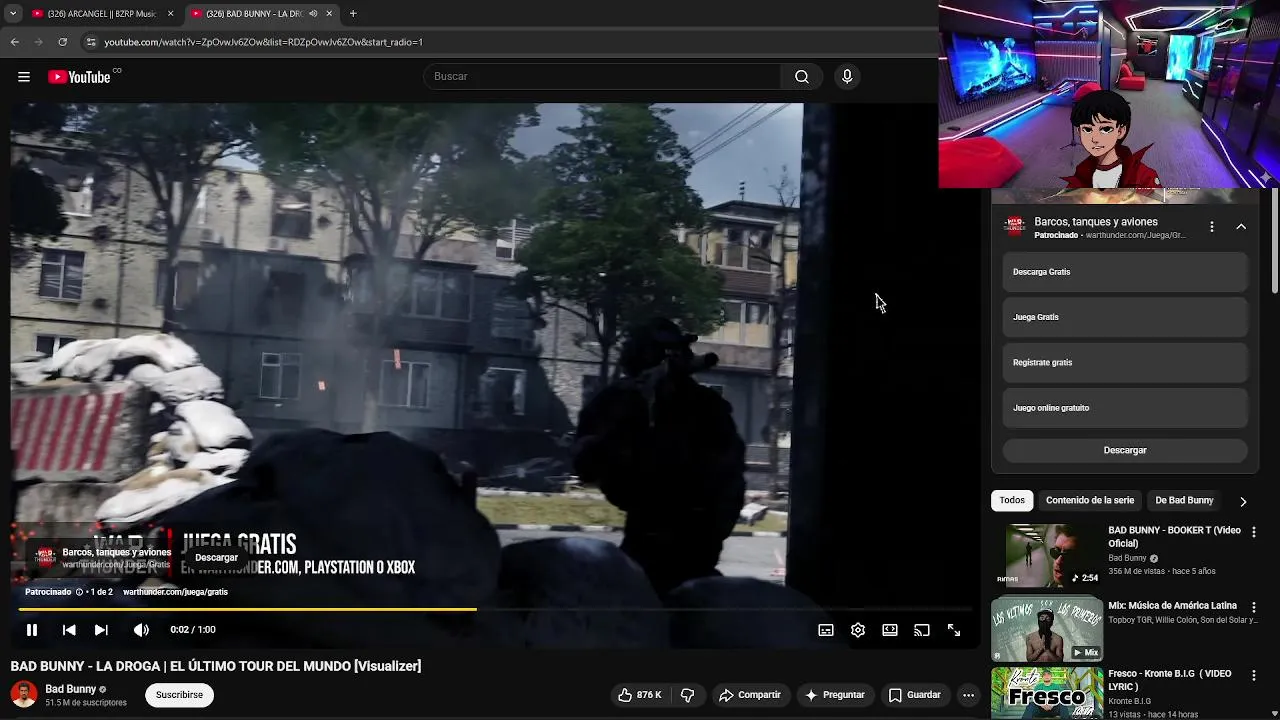Screen dimensions: 1280x720
Task: Reload the current page
Action: [62, 42]
